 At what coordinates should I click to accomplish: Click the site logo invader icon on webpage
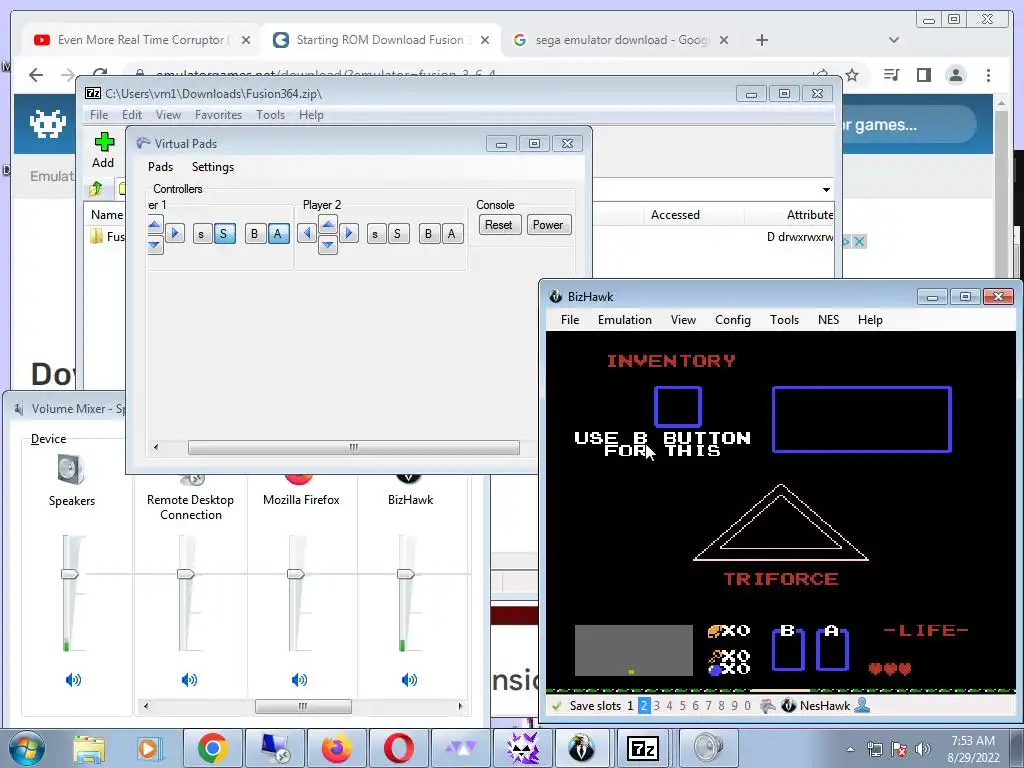coord(48,123)
